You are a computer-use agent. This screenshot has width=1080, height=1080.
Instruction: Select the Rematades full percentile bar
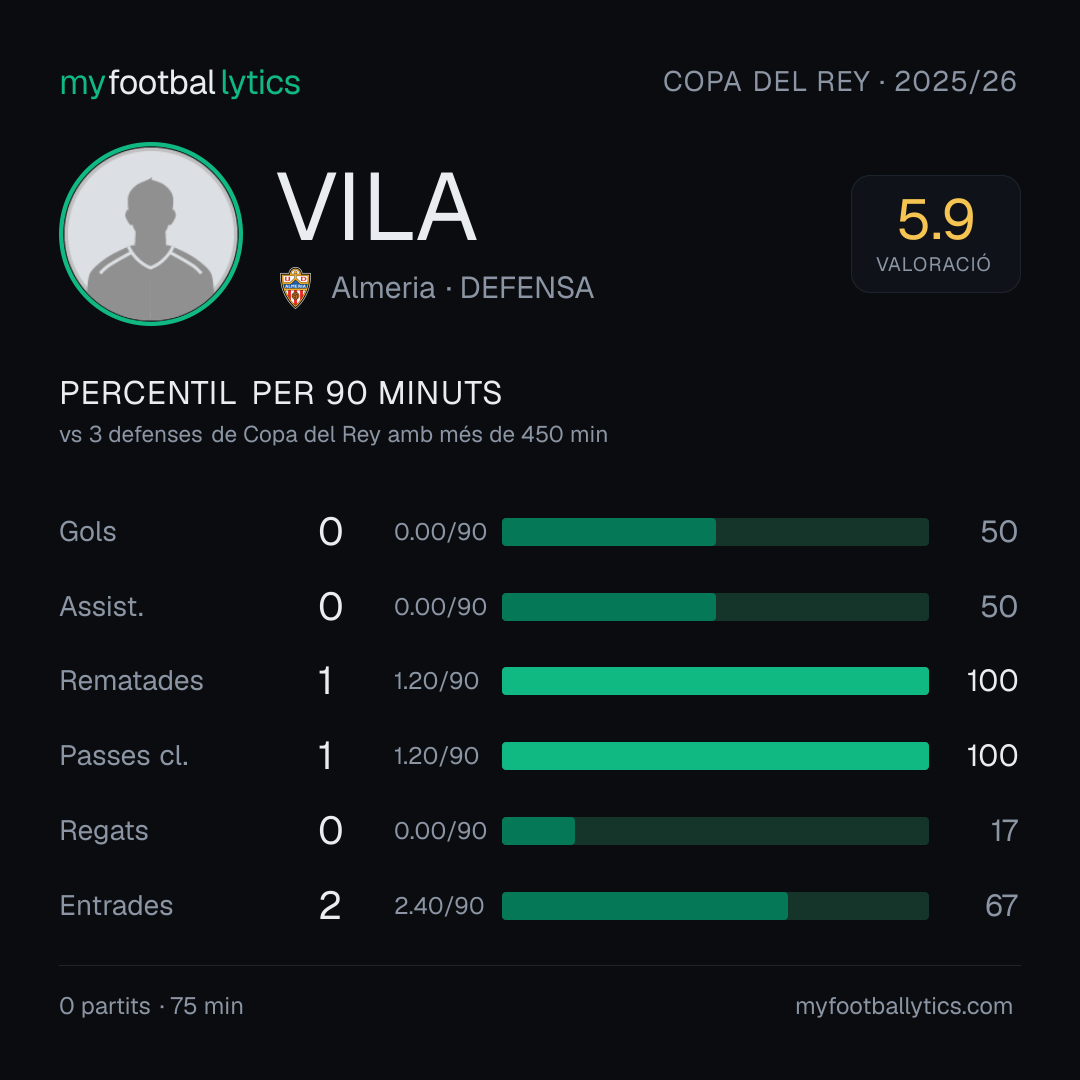coord(715,681)
